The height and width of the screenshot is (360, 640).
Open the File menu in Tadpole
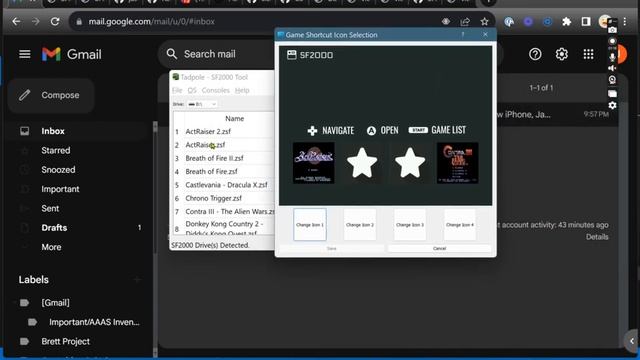177,90
